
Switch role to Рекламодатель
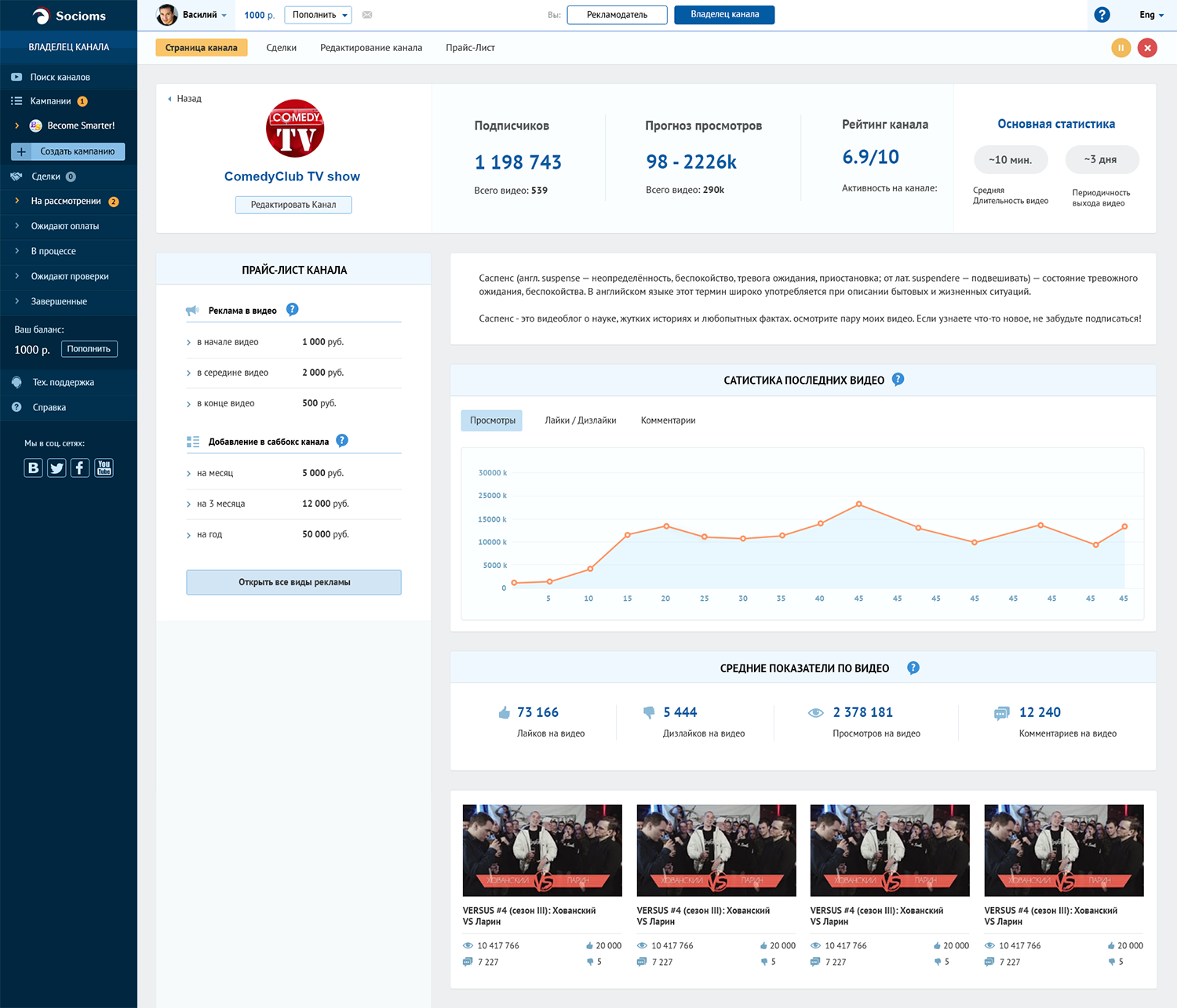(617, 15)
